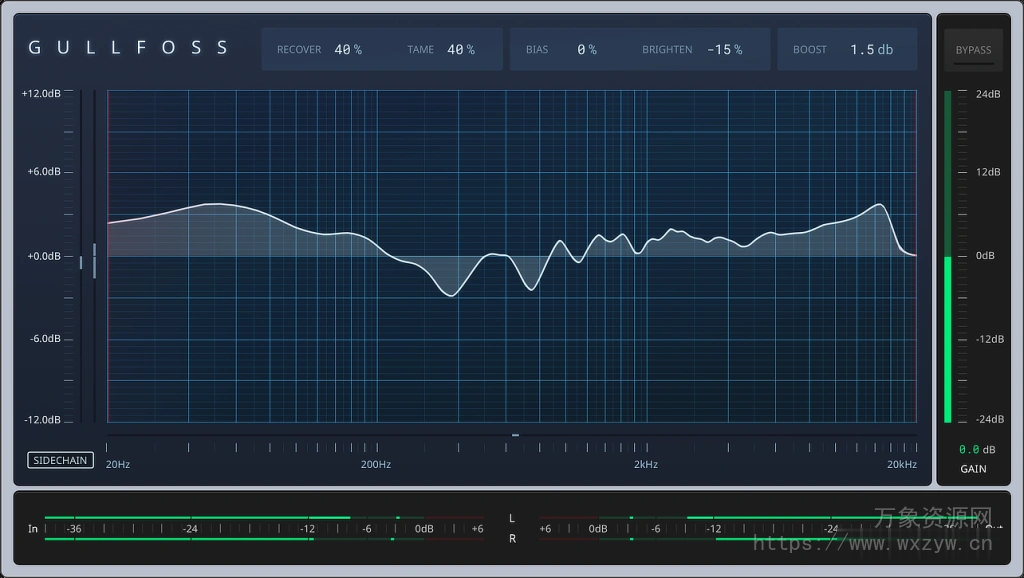The height and width of the screenshot is (578, 1024).
Task: Toggle the BYPASS button
Action: (972, 49)
